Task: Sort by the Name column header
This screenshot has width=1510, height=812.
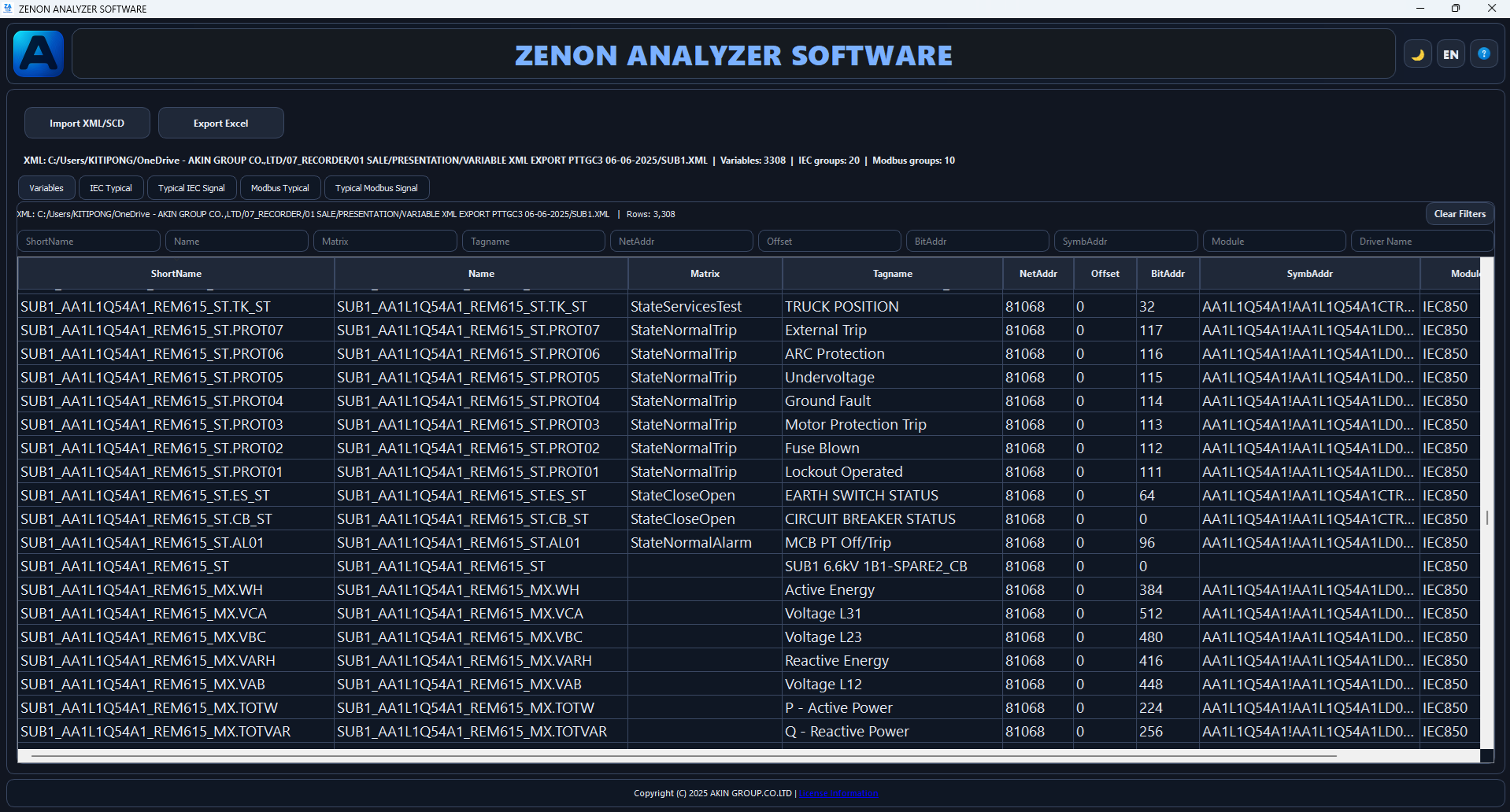Action: (481, 274)
